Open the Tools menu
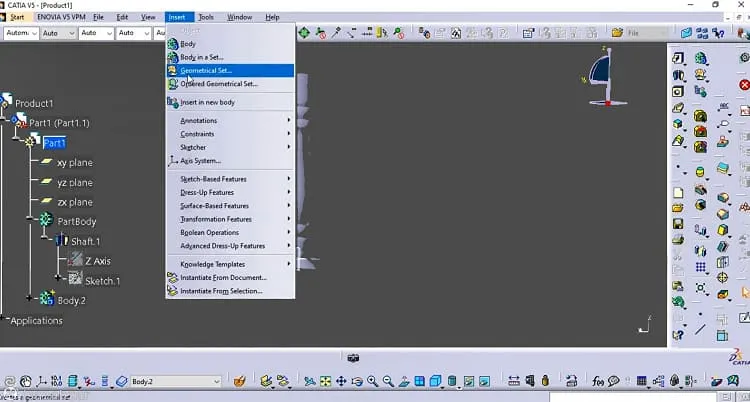The width and height of the screenshot is (750, 402). point(206,17)
